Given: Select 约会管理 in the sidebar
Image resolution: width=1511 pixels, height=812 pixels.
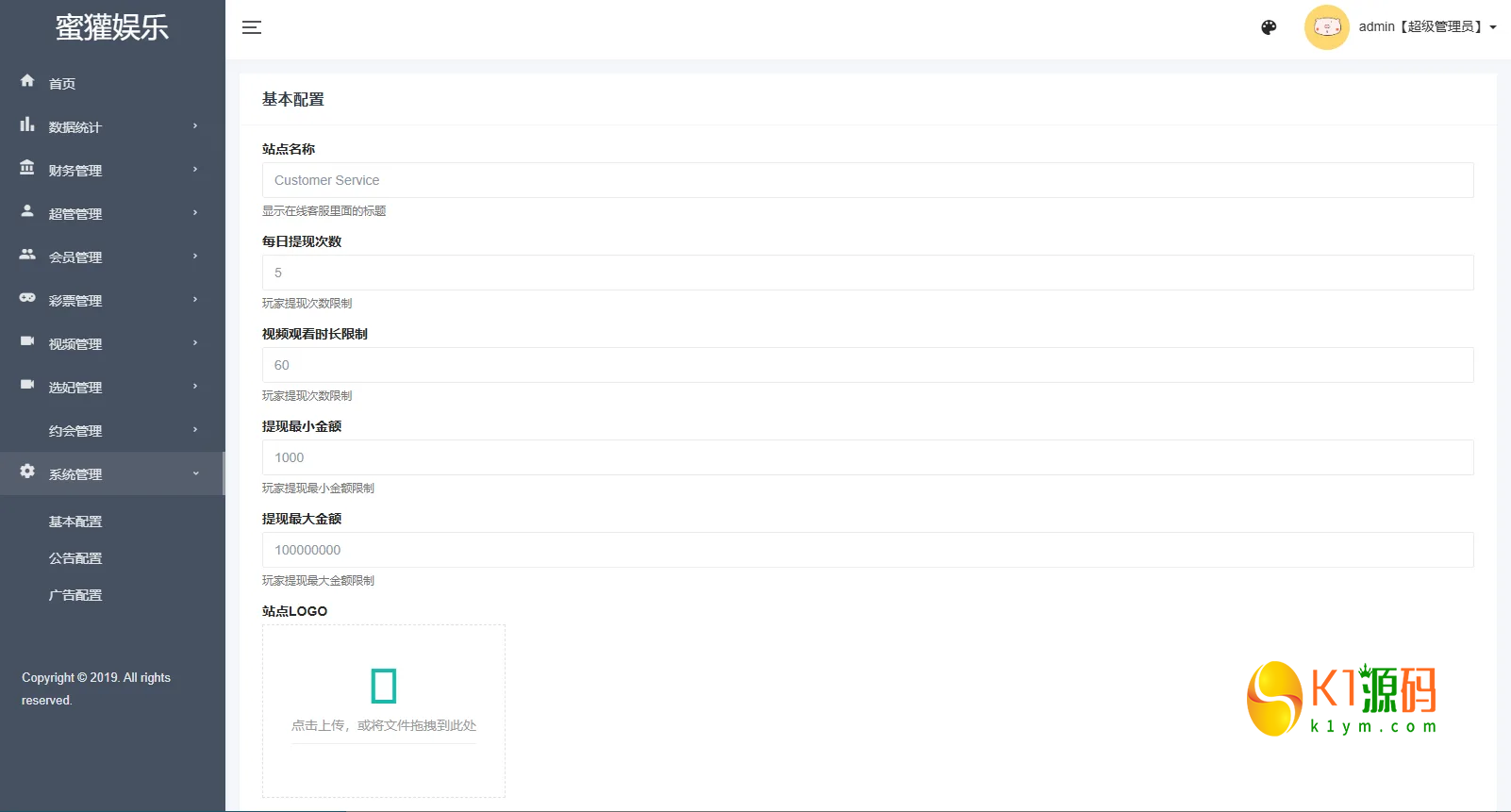Looking at the screenshot, I should pos(75,431).
